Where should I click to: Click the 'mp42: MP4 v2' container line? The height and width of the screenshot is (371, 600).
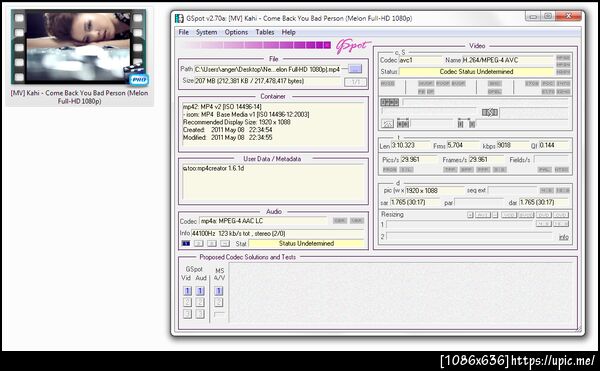(222, 107)
